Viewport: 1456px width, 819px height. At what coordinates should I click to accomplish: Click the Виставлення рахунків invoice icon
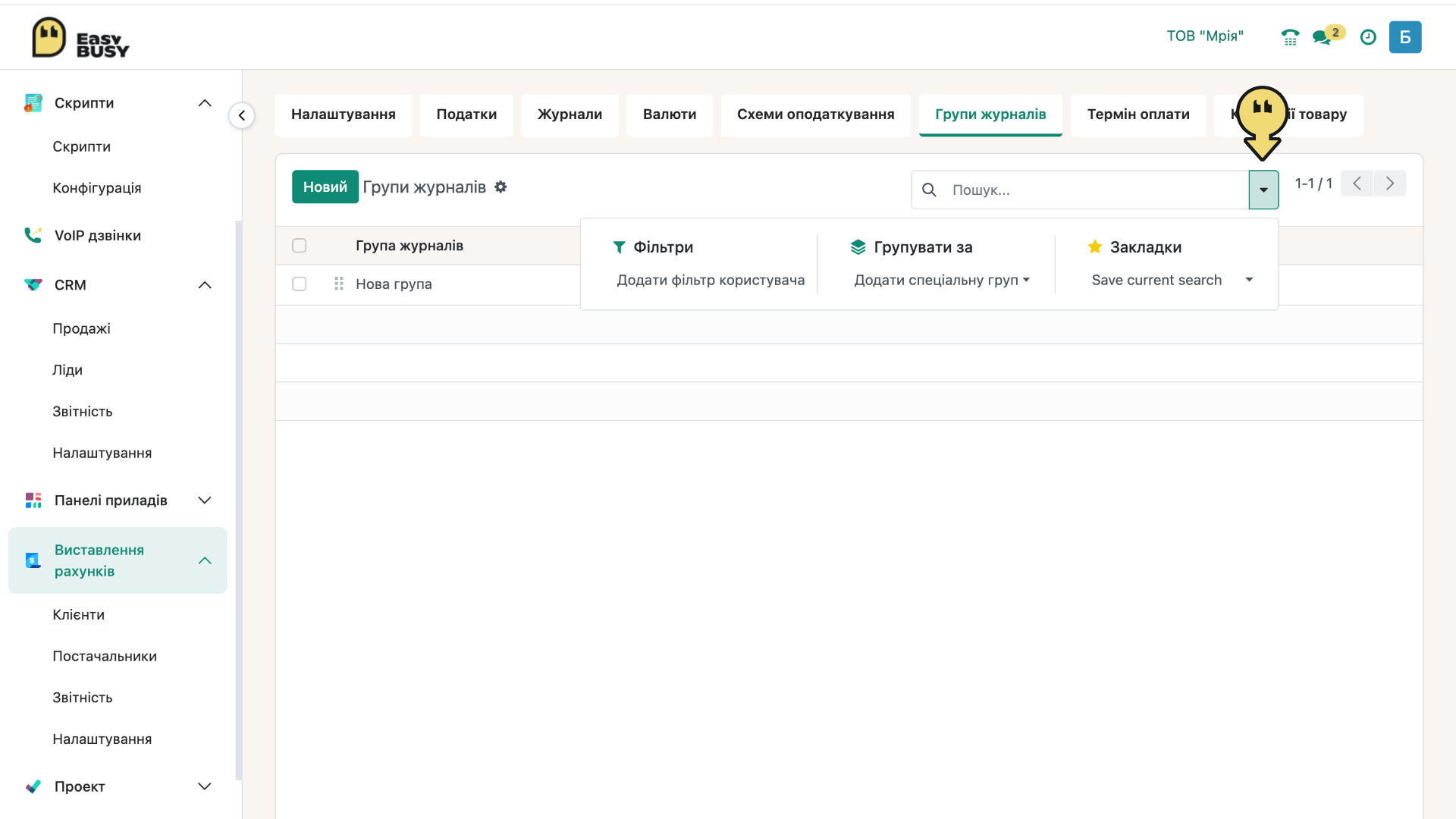pos(33,560)
